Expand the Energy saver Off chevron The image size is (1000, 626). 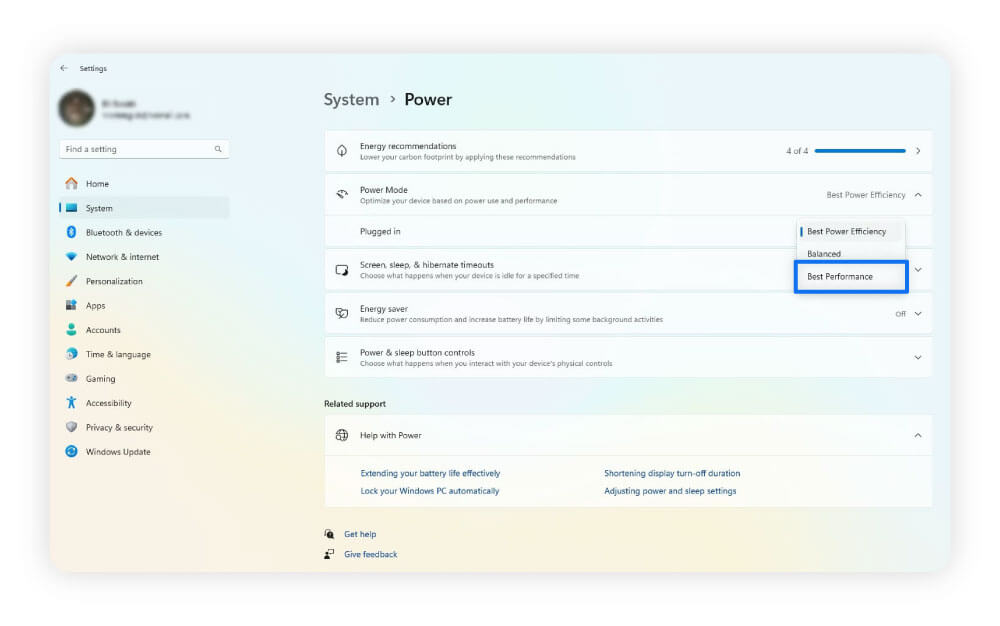point(918,314)
